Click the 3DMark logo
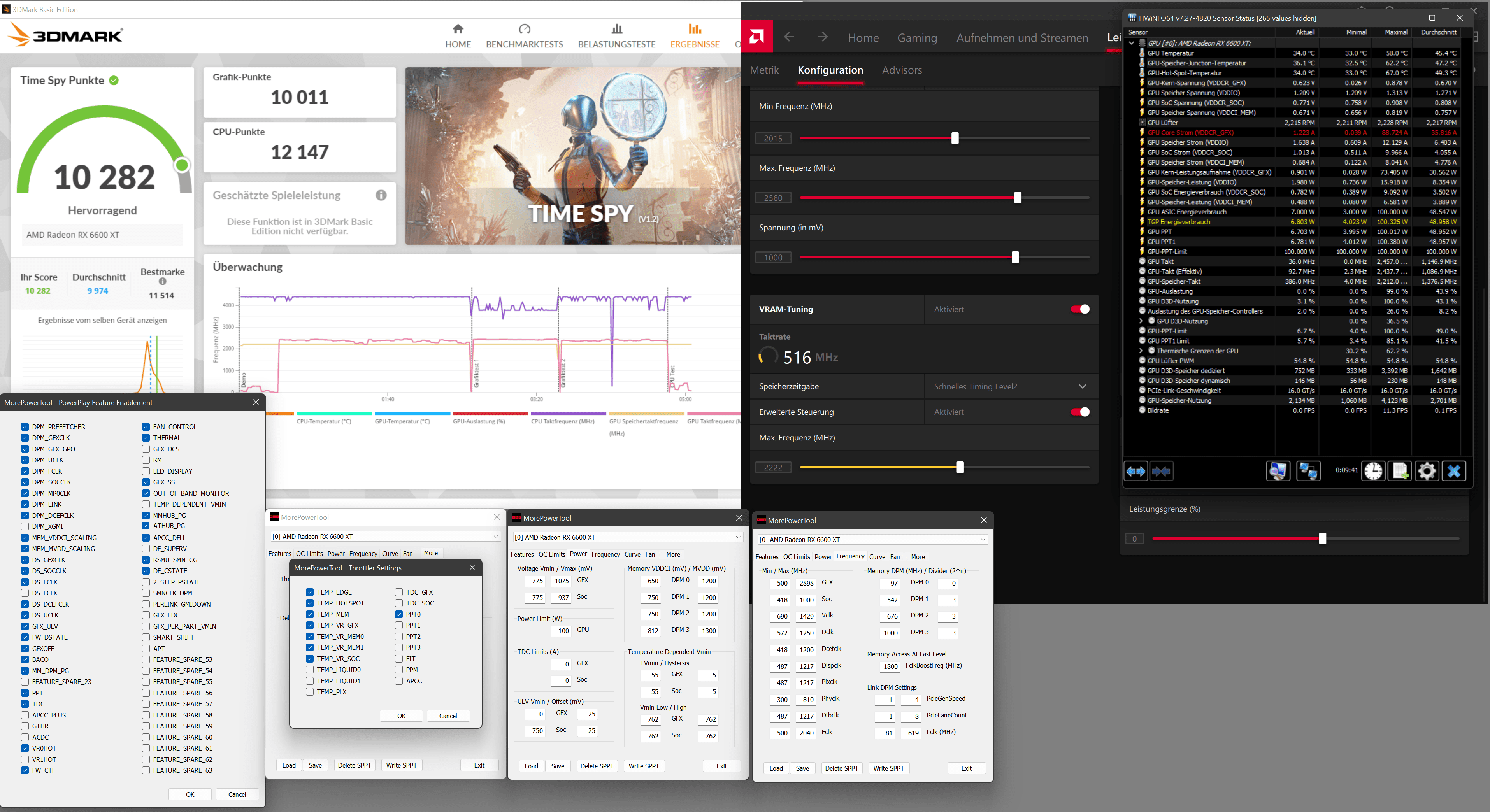This screenshot has width=1490, height=812. click(x=65, y=35)
